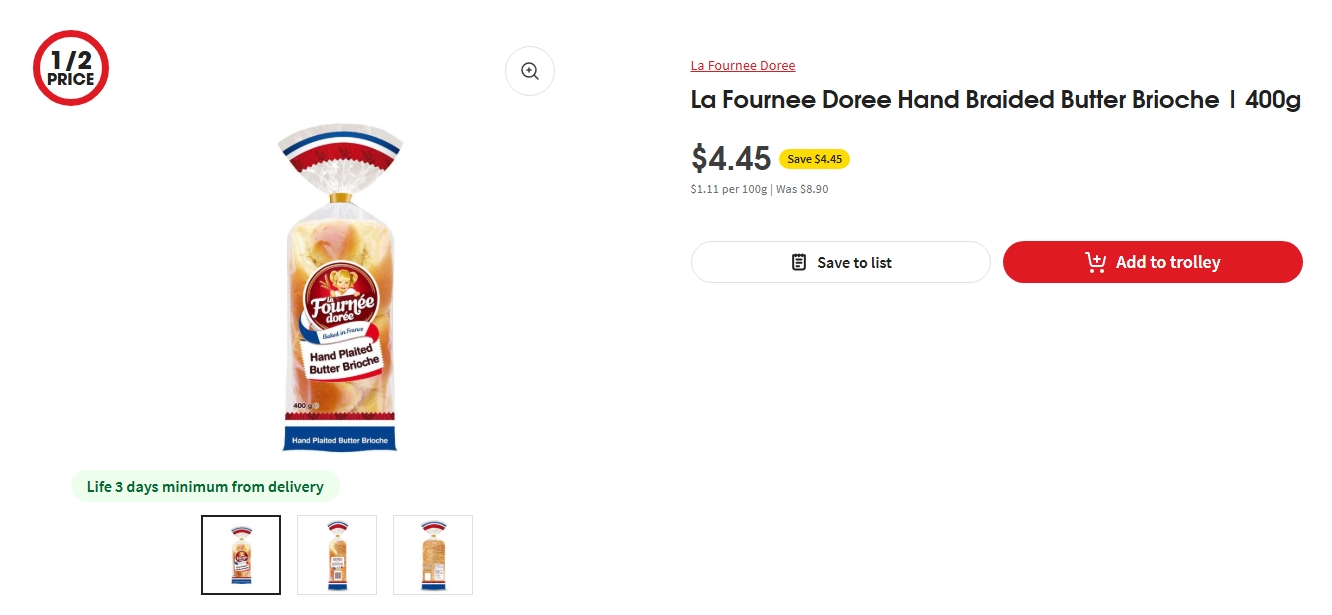Select the first product thumbnail
Screen dimensions: 1332x615
[x=241, y=555]
